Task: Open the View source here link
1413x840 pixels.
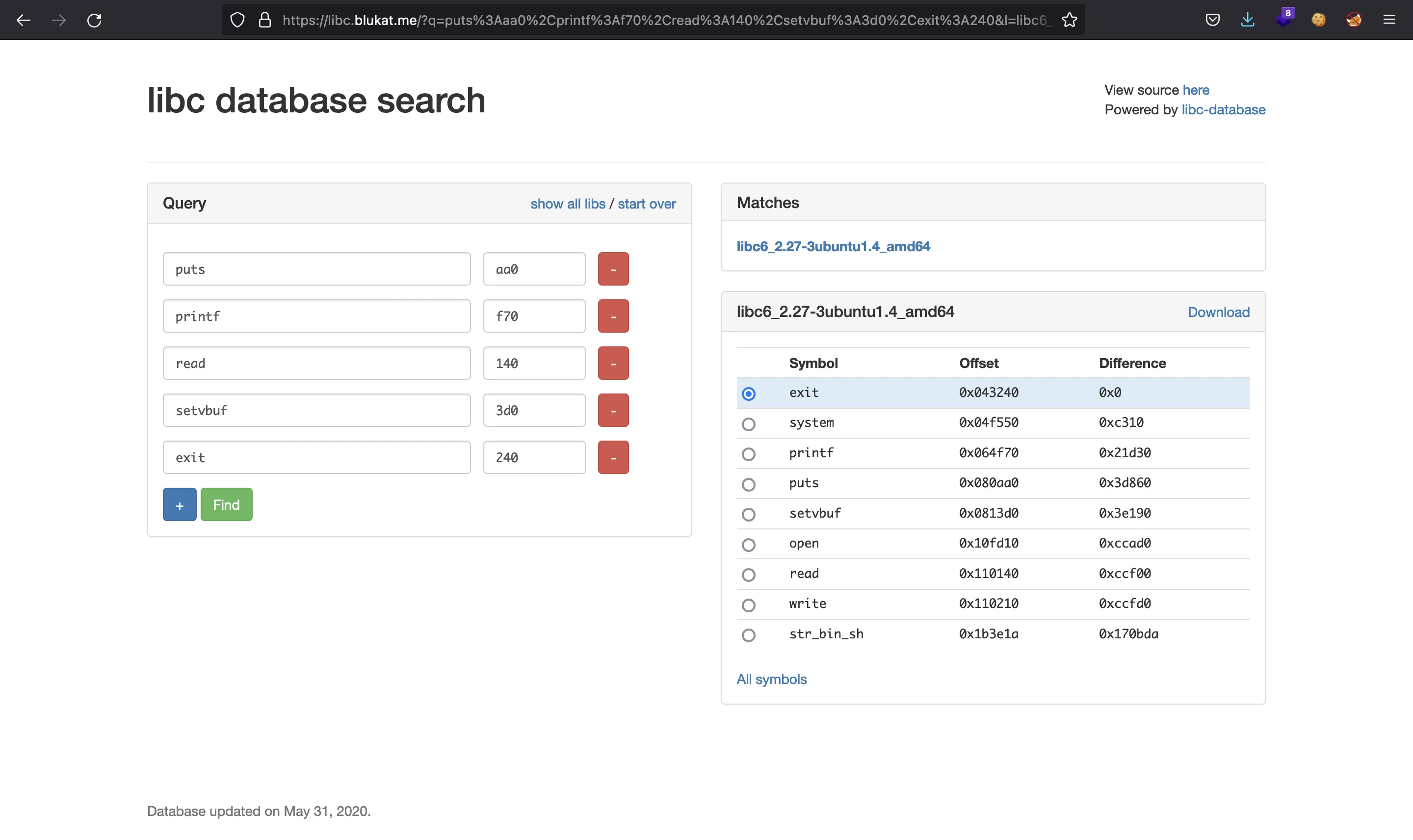Action: pyautogui.click(x=1196, y=89)
